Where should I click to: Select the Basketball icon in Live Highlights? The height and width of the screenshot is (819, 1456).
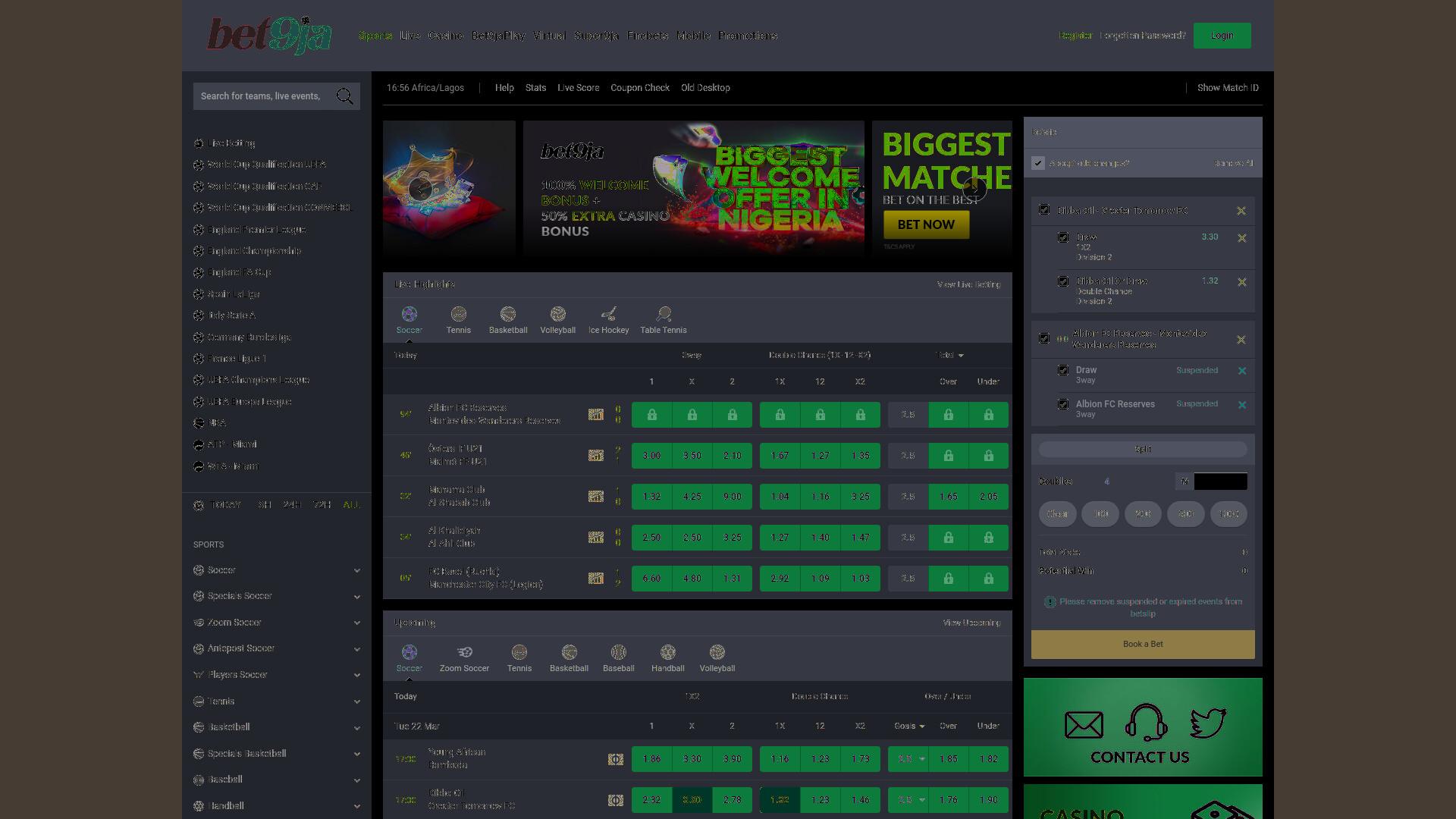[508, 314]
